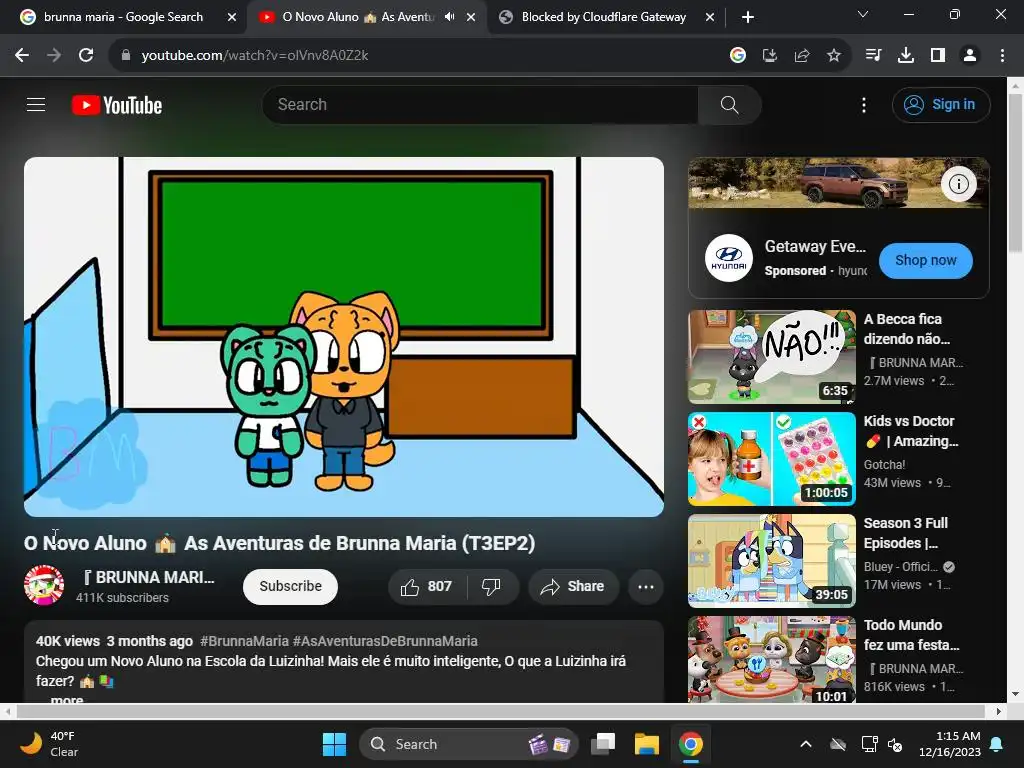Click the Sign in button
The height and width of the screenshot is (768, 1024).
point(941,104)
